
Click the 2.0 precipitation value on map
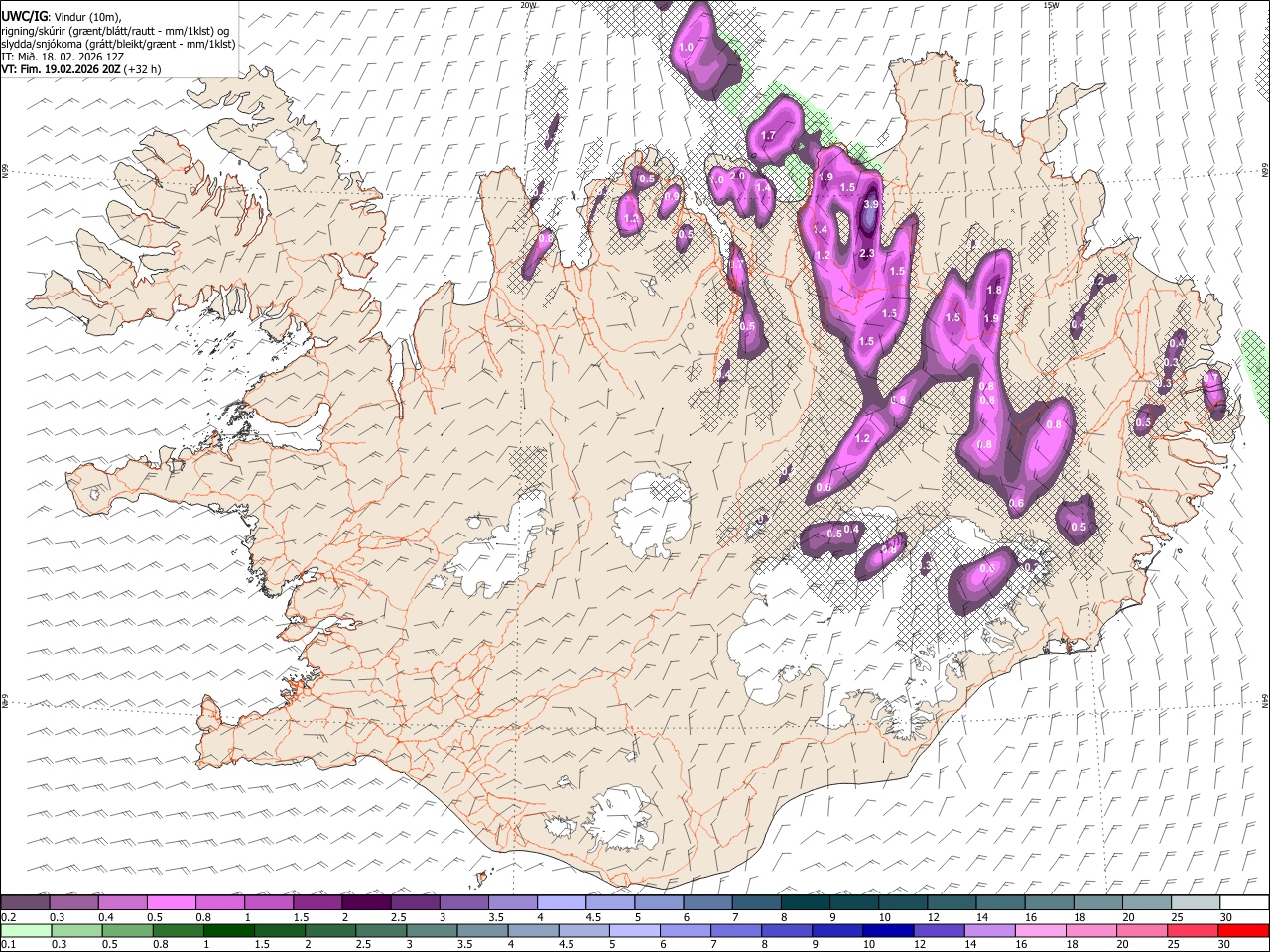(x=737, y=176)
